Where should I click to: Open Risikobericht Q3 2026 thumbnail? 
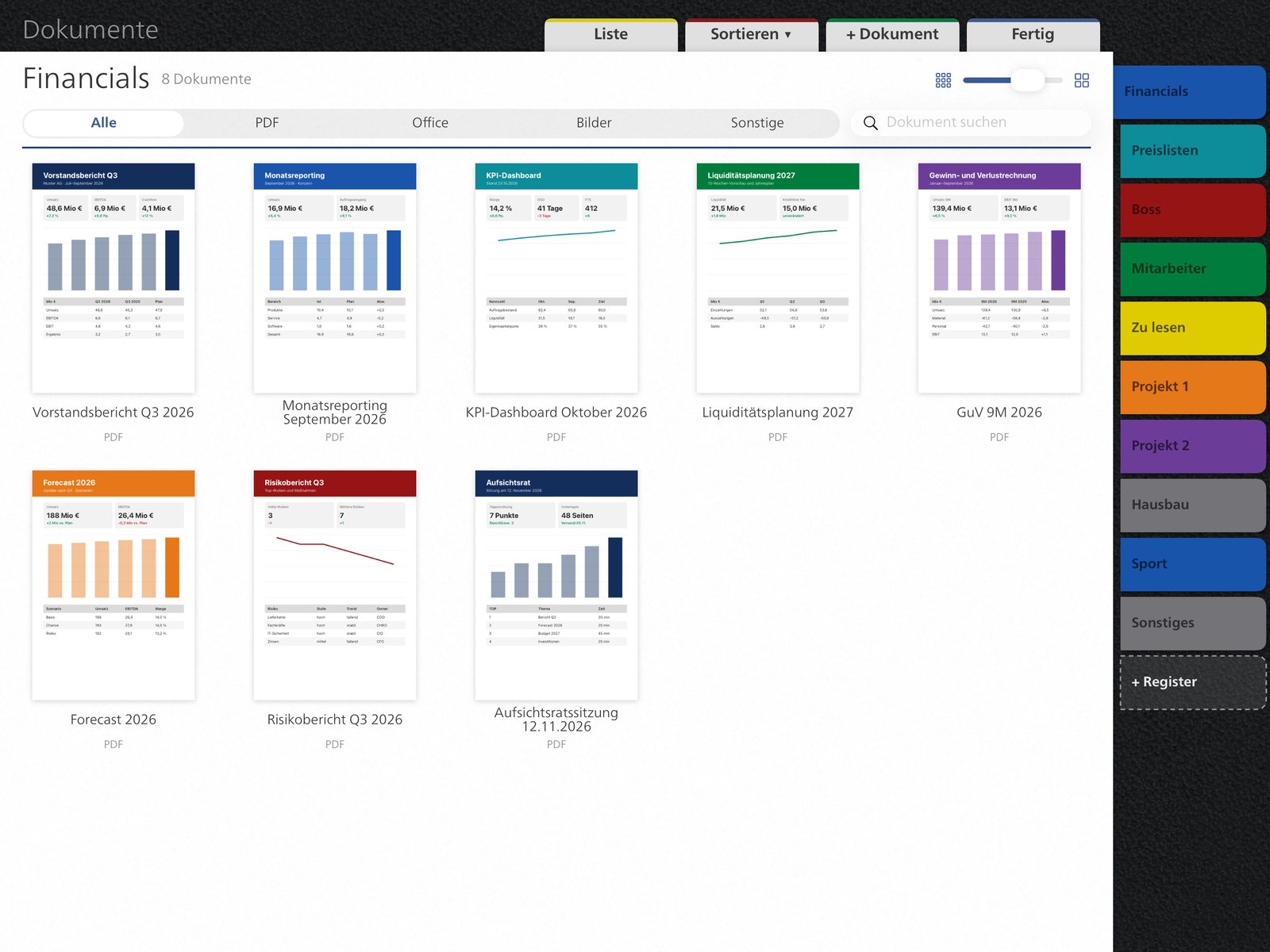335,585
